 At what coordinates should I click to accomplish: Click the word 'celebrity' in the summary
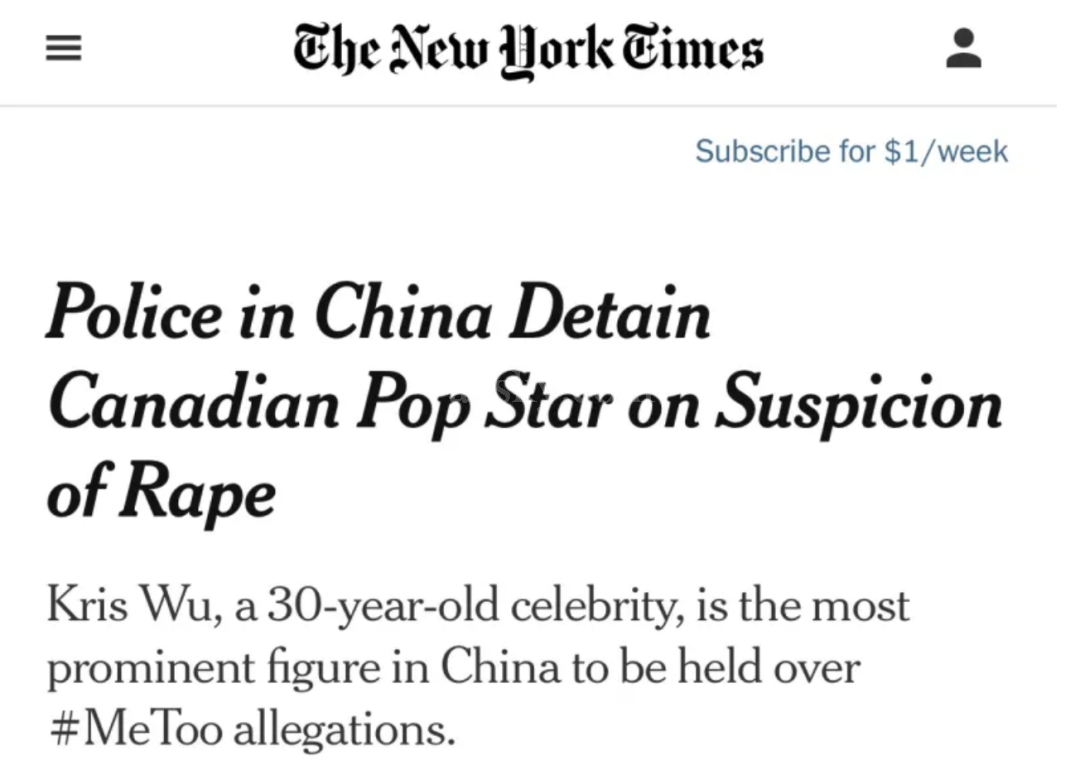[x=582, y=606]
